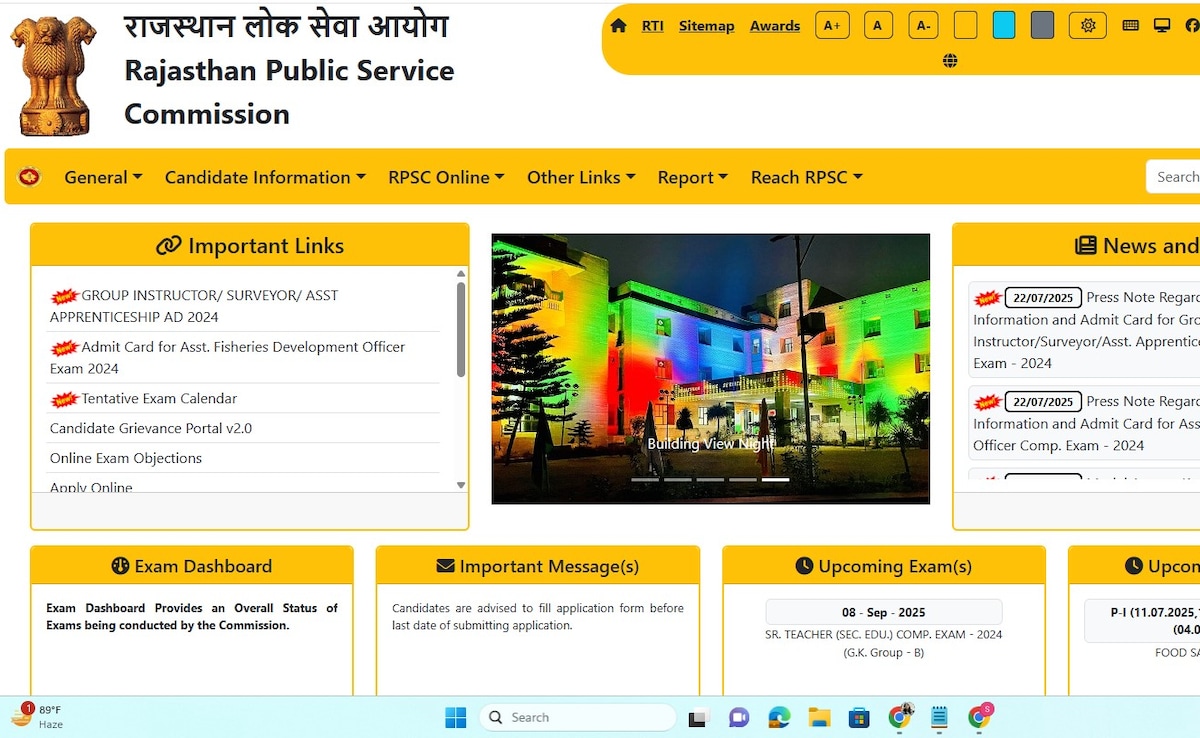The width and height of the screenshot is (1200, 738).
Task: Open the Asst. Fisheries Officer Press Note news item
Action: click(1086, 423)
